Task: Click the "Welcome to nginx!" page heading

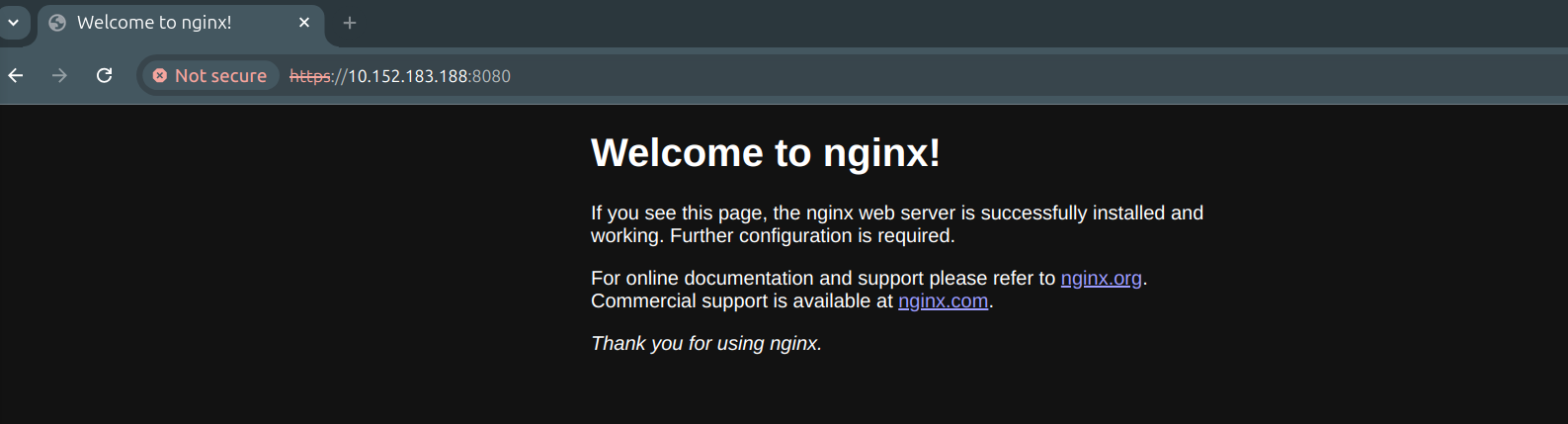Action: coord(765,153)
